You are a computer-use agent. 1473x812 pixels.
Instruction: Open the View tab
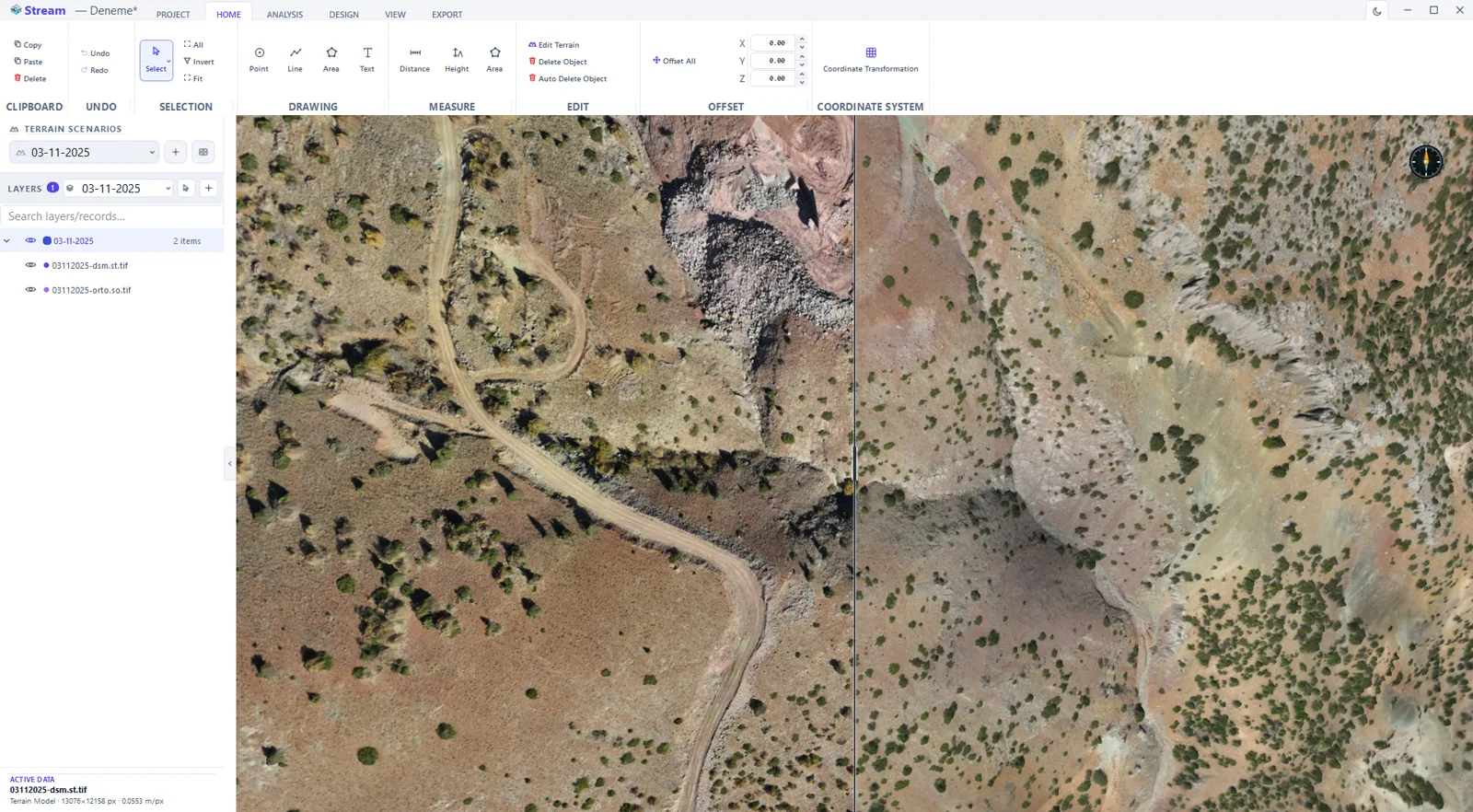point(395,14)
